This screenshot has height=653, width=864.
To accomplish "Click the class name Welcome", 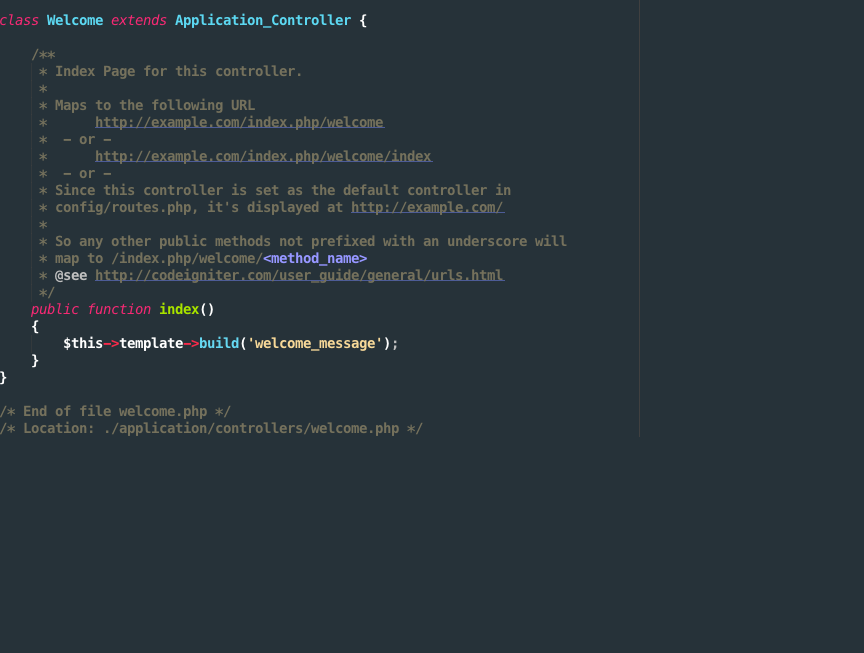I will click(x=75, y=20).
